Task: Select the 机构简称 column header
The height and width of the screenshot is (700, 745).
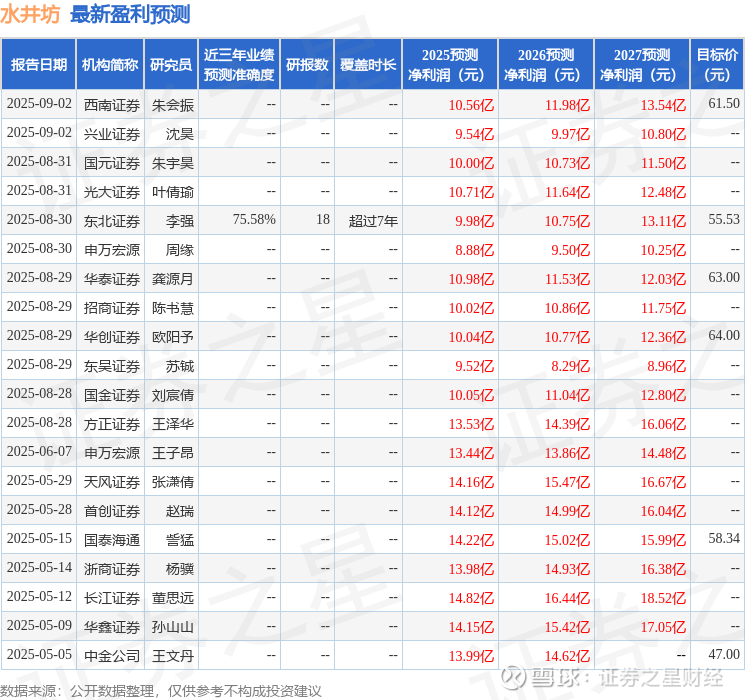Action: (x=110, y=65)
